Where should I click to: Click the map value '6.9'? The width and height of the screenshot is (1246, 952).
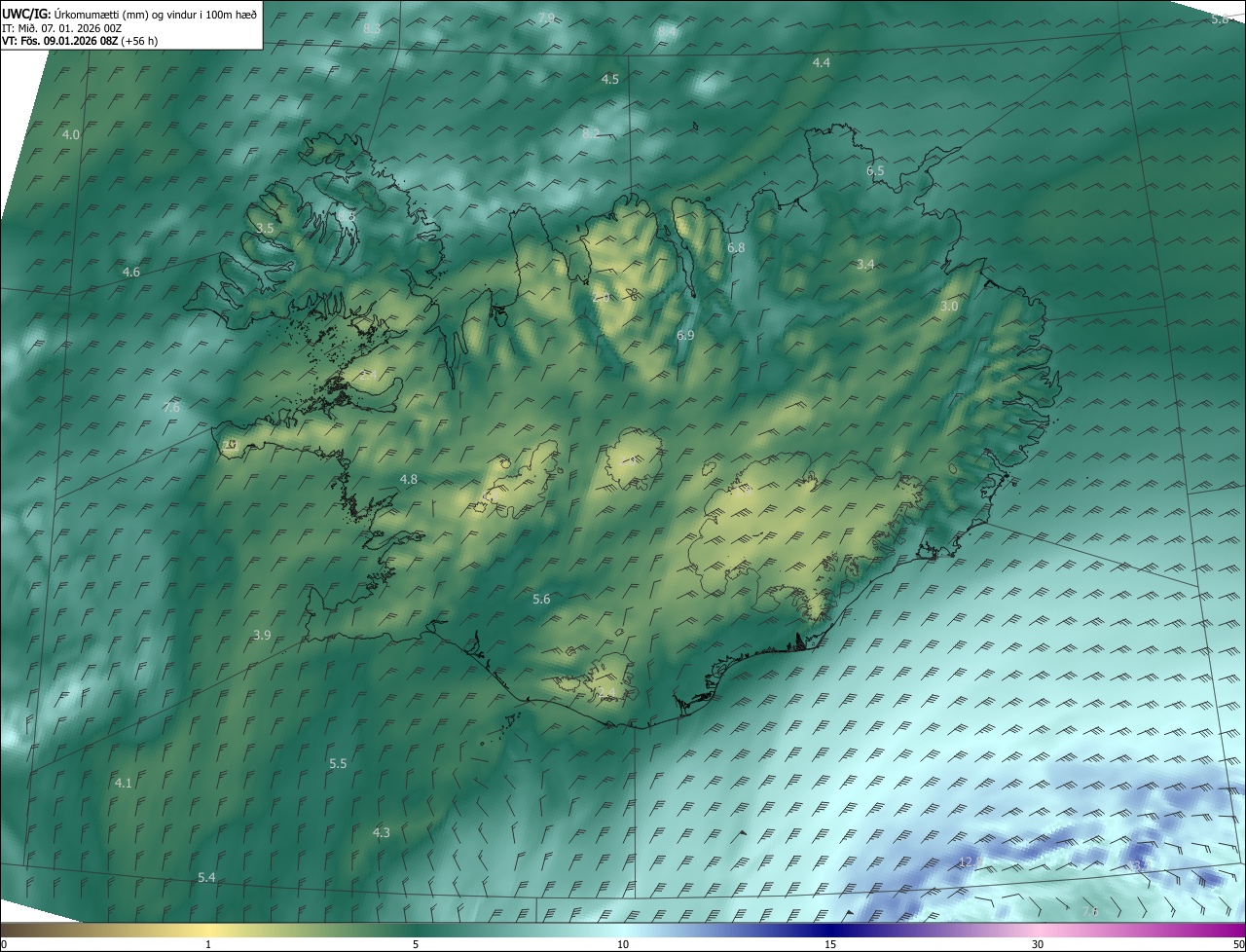685,335
